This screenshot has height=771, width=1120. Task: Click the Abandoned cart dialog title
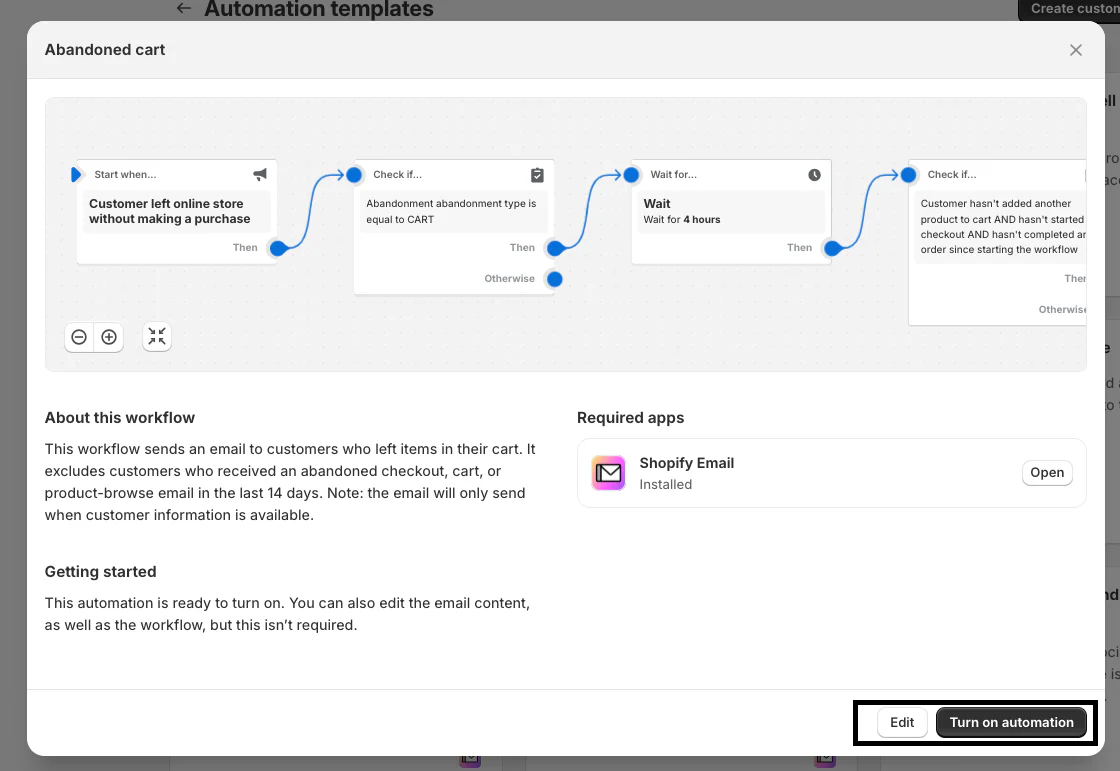pos(104,50)
